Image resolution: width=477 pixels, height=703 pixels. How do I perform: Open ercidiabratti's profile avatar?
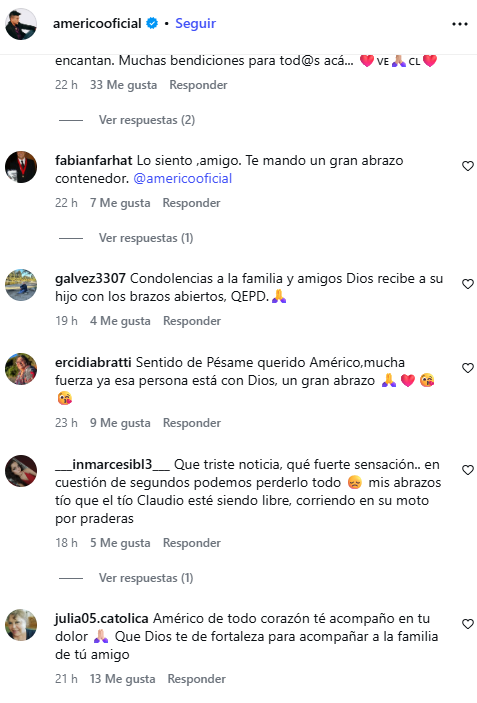point(21,369)
